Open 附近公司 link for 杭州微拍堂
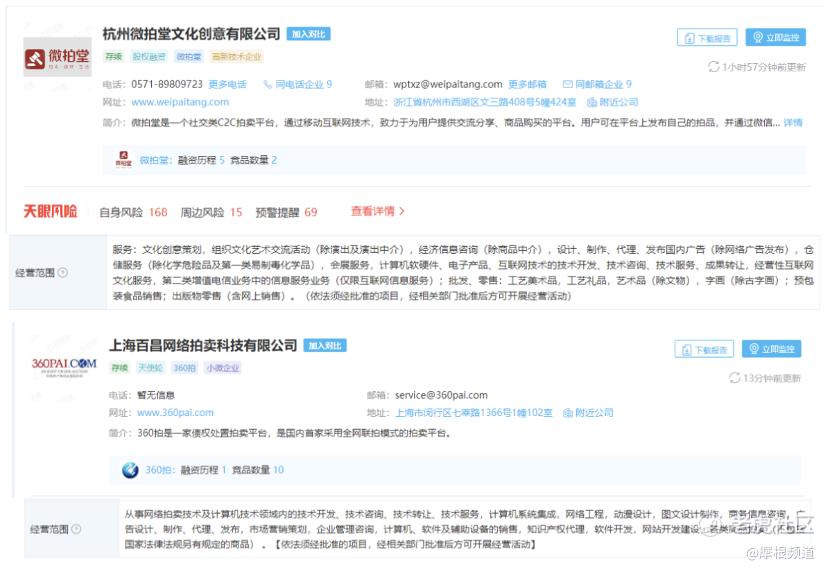 [619, 102]
